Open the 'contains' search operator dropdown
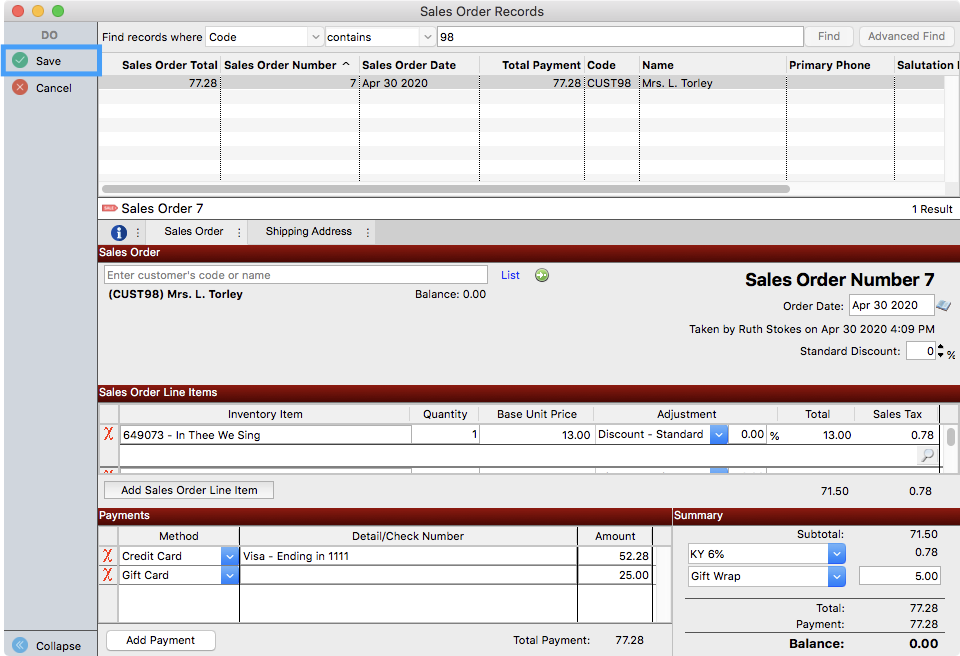960x656 pixels. [428, 37]
